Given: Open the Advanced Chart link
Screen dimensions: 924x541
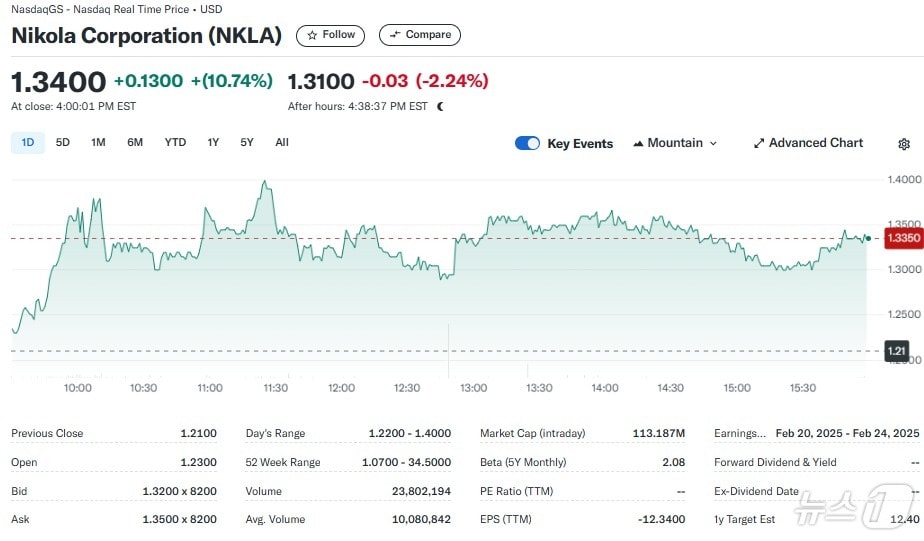Looking at the screenshot, I should click(x=815, y=143).
